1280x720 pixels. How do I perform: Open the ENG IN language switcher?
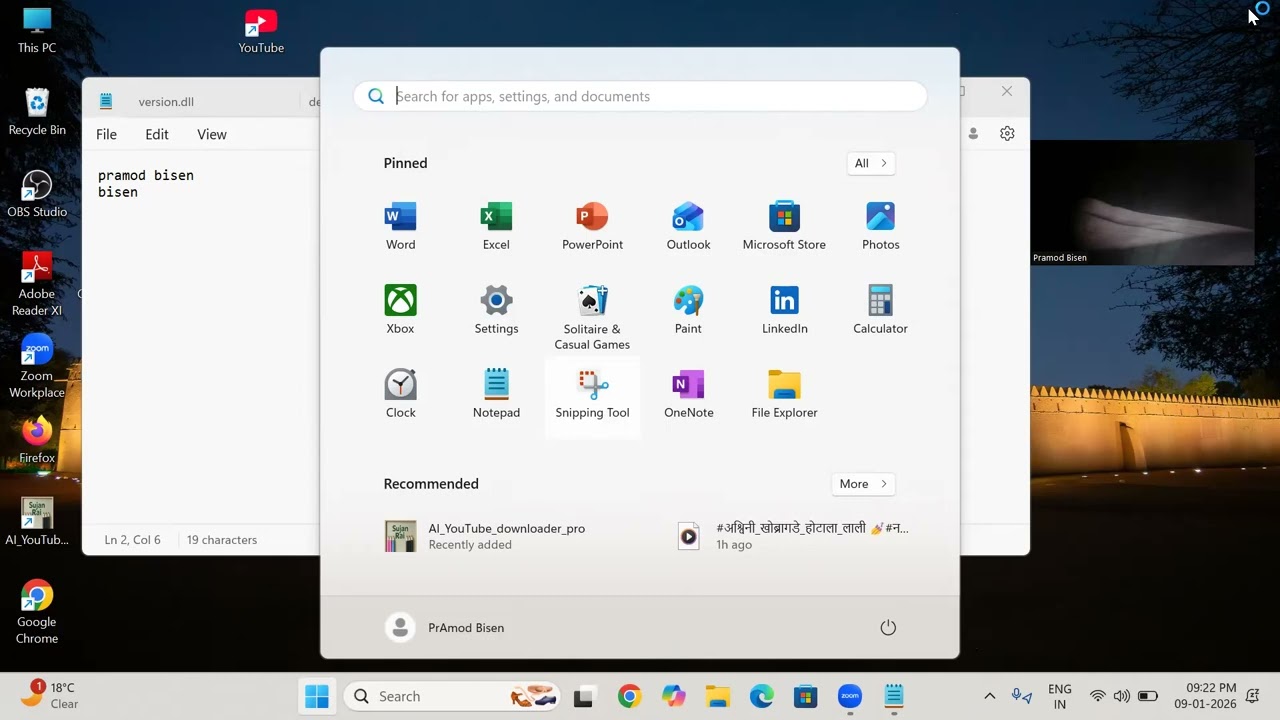point(1060,696)
